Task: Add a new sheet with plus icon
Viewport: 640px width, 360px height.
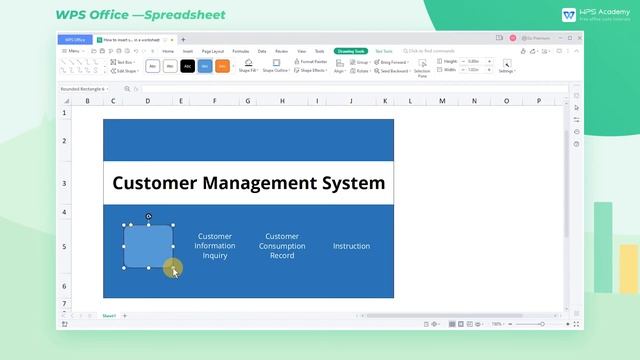Action: (125, 316)
